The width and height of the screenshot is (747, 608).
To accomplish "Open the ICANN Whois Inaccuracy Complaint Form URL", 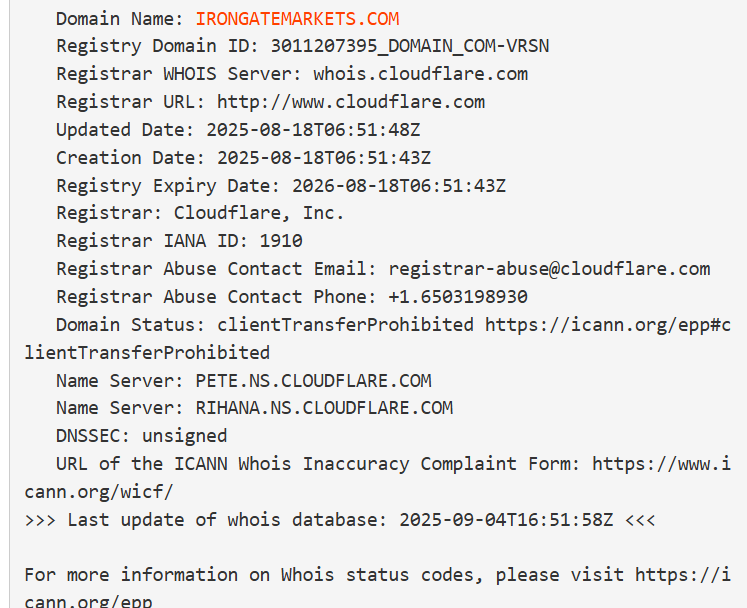I will point(661,464).
